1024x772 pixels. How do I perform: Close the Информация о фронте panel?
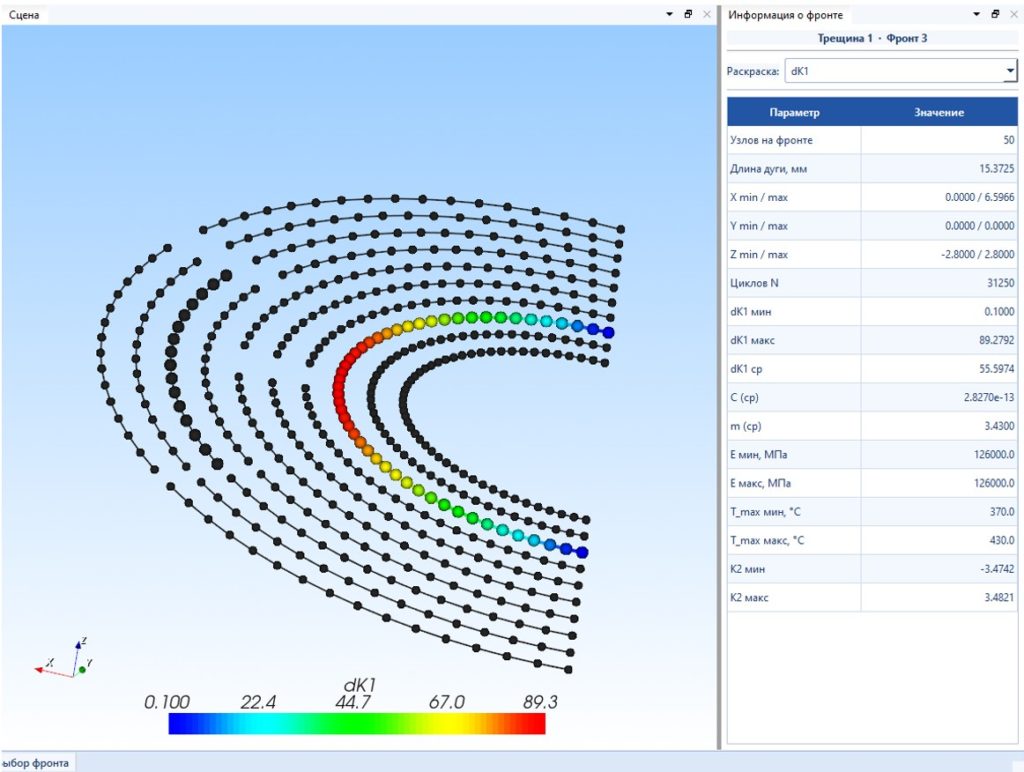click(1014, 14)
